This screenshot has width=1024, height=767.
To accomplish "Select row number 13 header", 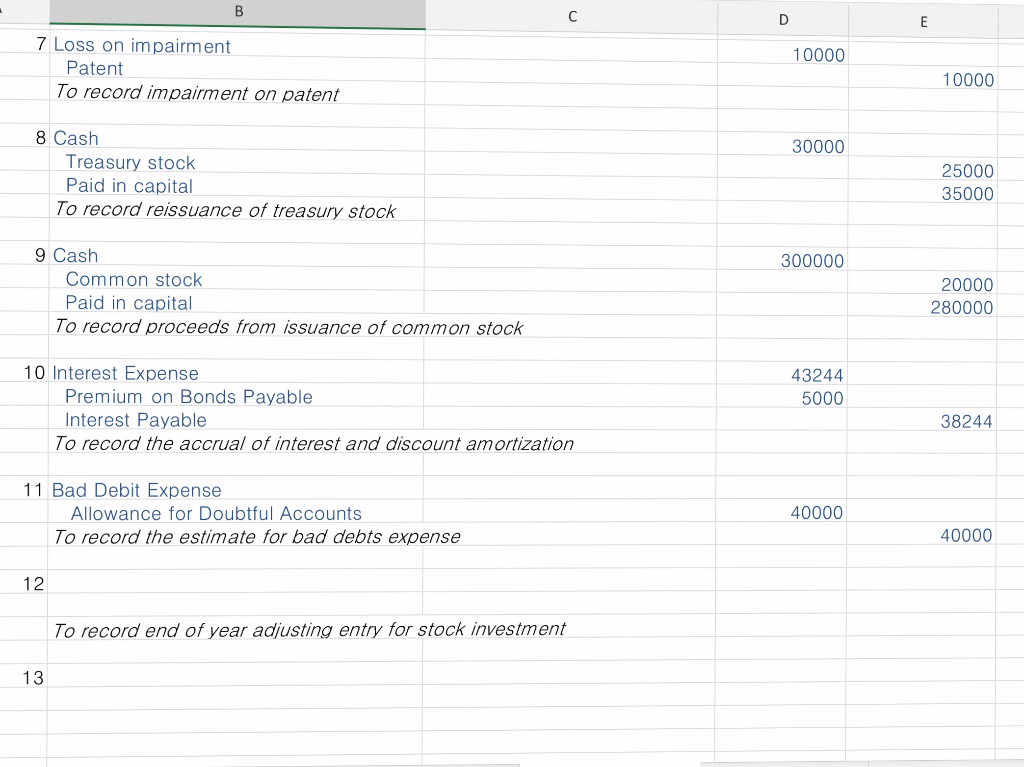I will point(31,678).
